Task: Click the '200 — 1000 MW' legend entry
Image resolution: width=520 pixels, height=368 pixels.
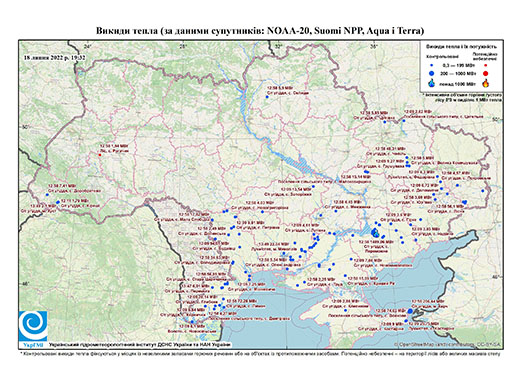Action: (458, 73)
